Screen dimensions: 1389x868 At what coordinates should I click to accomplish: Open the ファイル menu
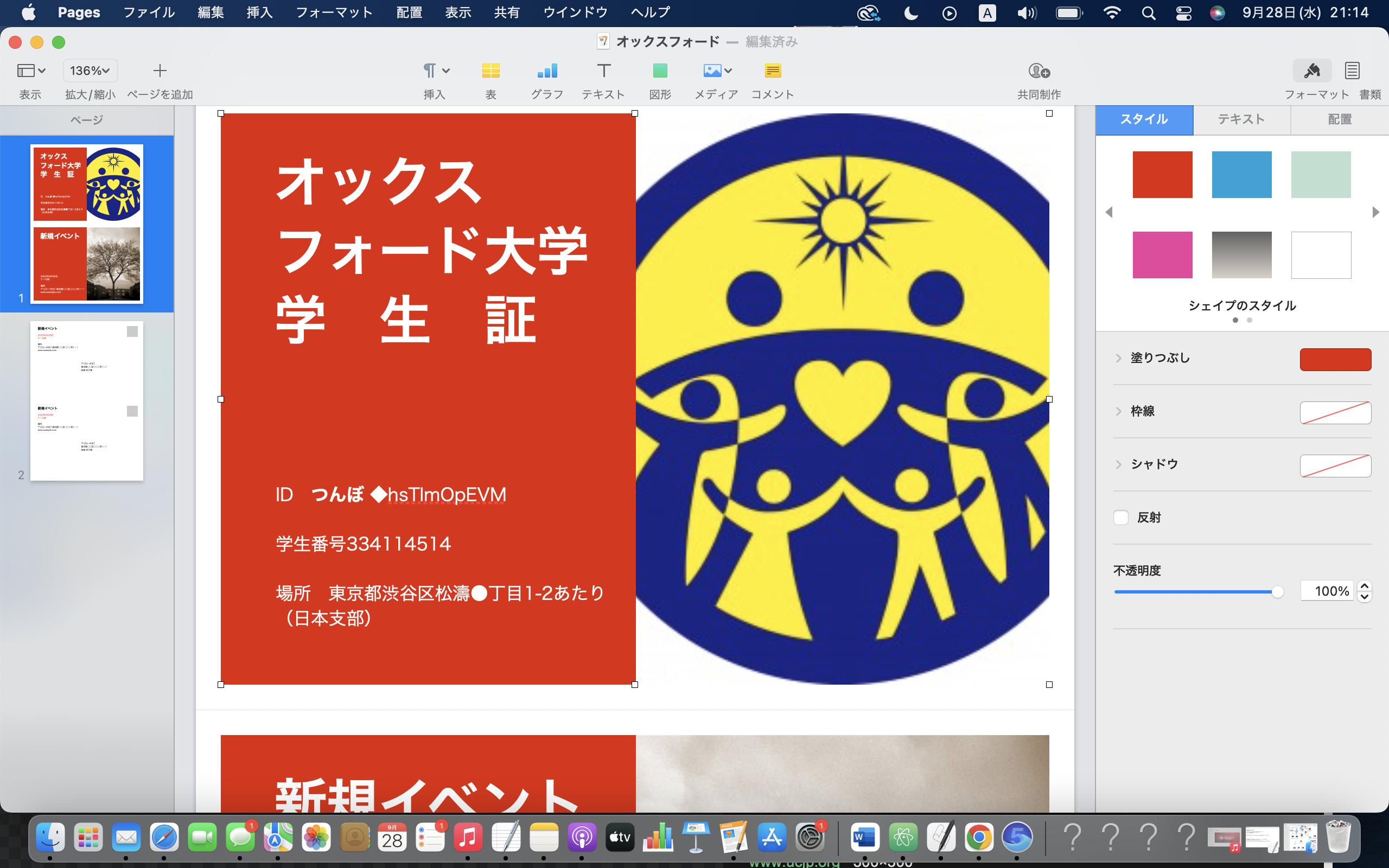149,12
